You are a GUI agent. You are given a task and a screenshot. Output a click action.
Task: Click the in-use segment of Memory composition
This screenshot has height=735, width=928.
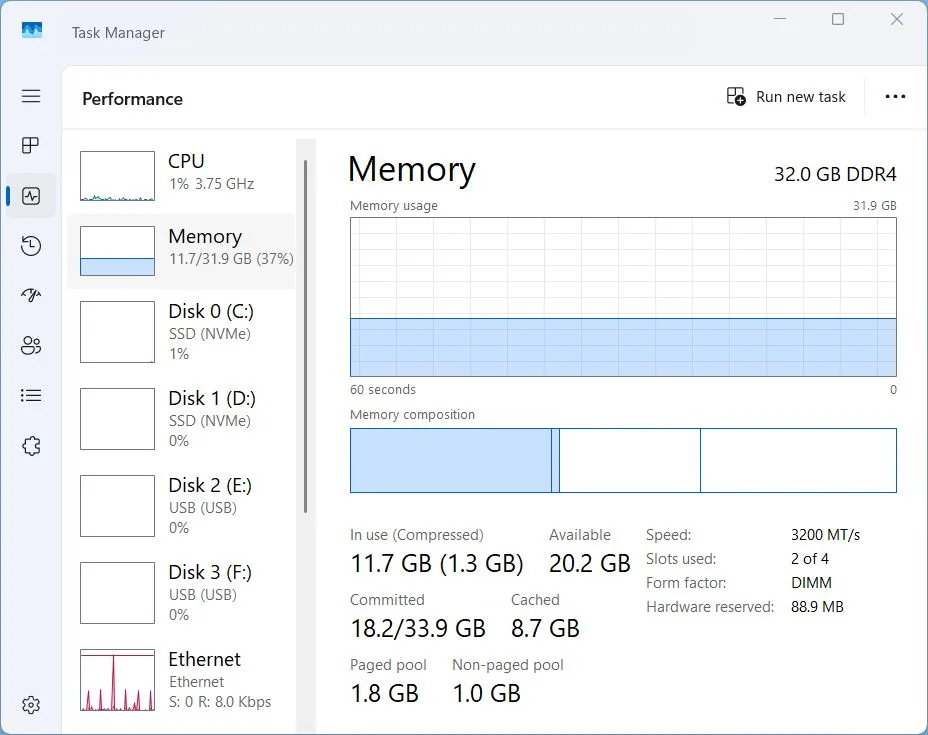[x=450, y=460]
